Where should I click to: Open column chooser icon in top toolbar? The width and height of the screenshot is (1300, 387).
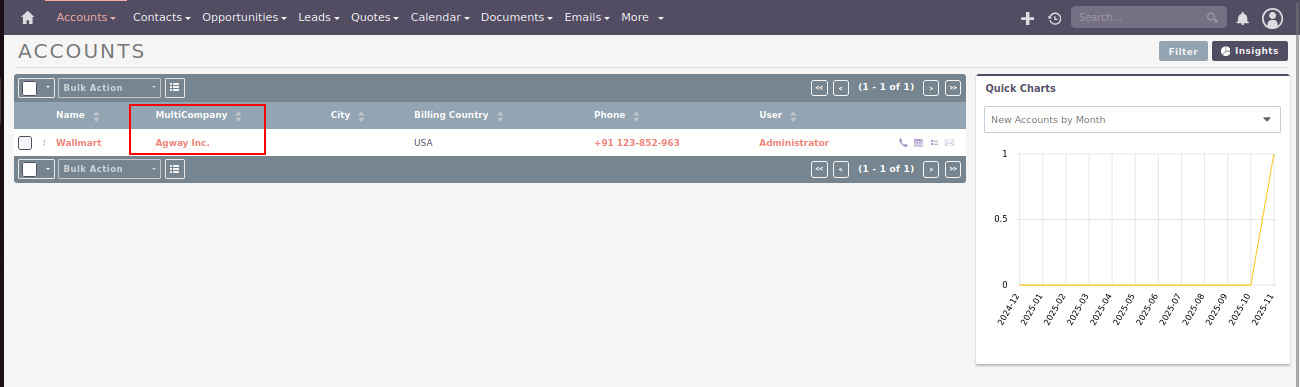coord(175,88)
